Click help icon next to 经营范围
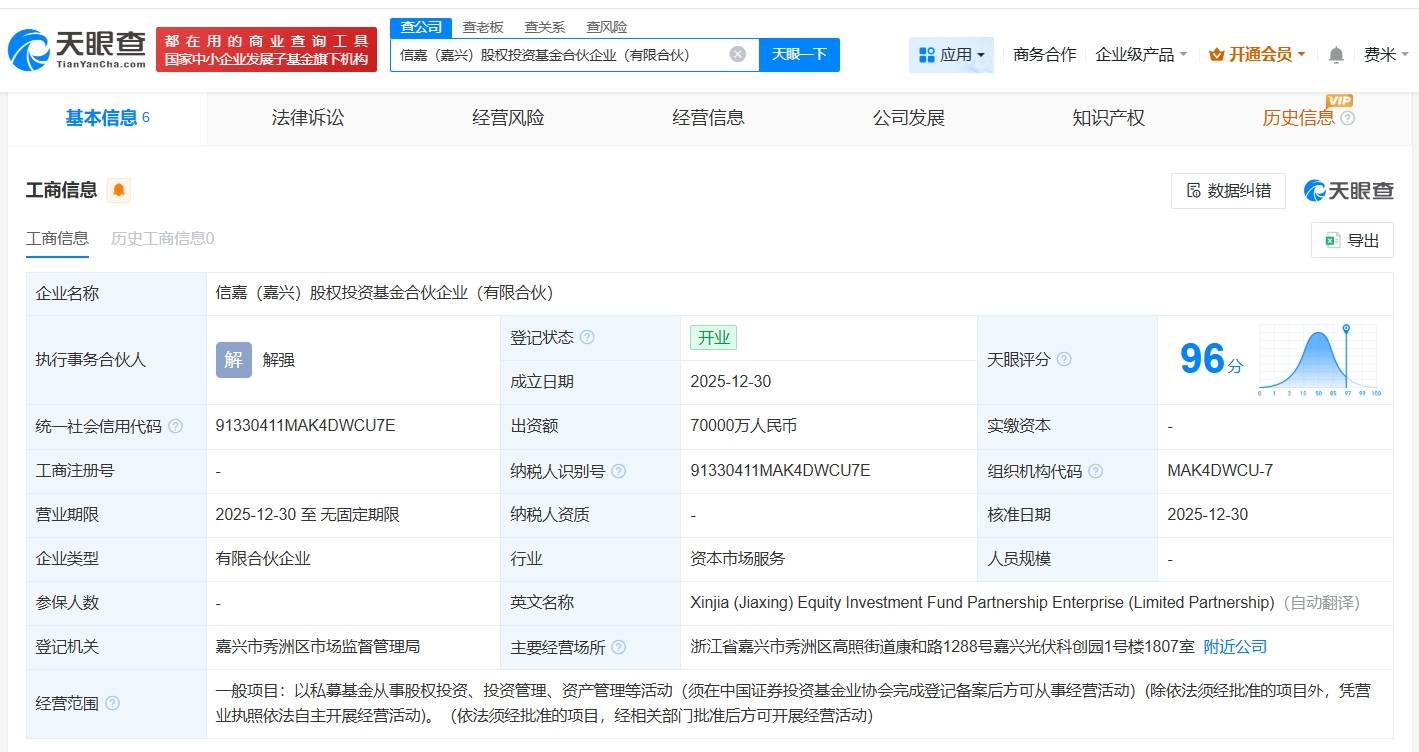Image resolution: width=1419 pixels, height=752 pixels. tap(112, 704)
